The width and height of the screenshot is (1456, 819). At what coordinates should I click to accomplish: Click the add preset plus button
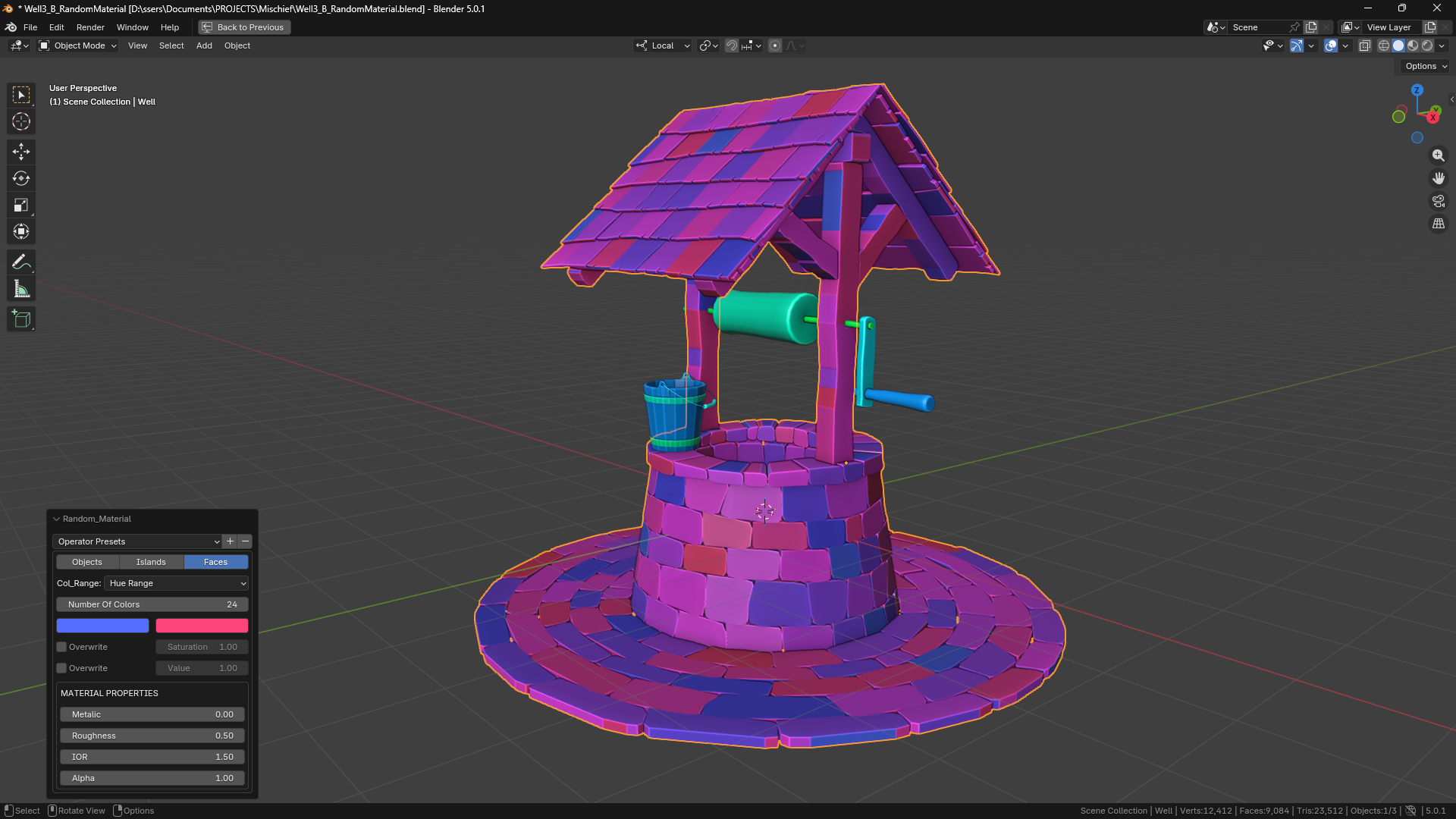tap(230, 541)
